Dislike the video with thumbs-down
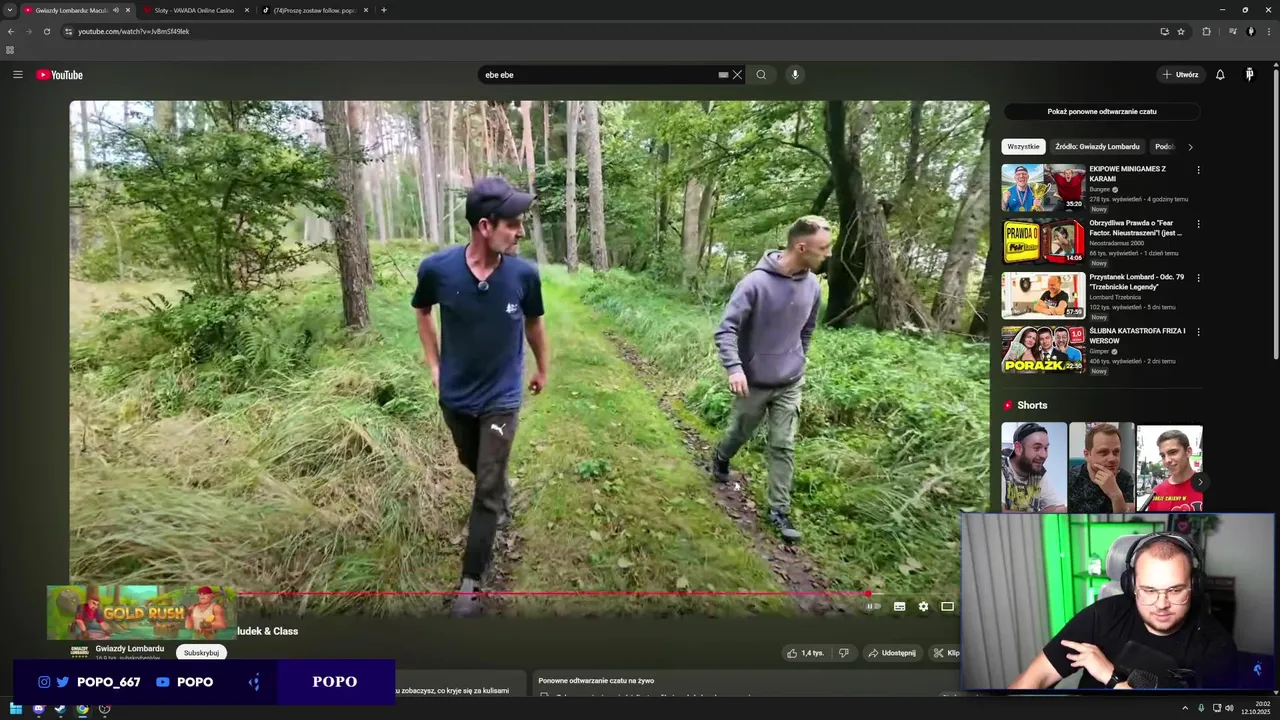 point(844,653)
